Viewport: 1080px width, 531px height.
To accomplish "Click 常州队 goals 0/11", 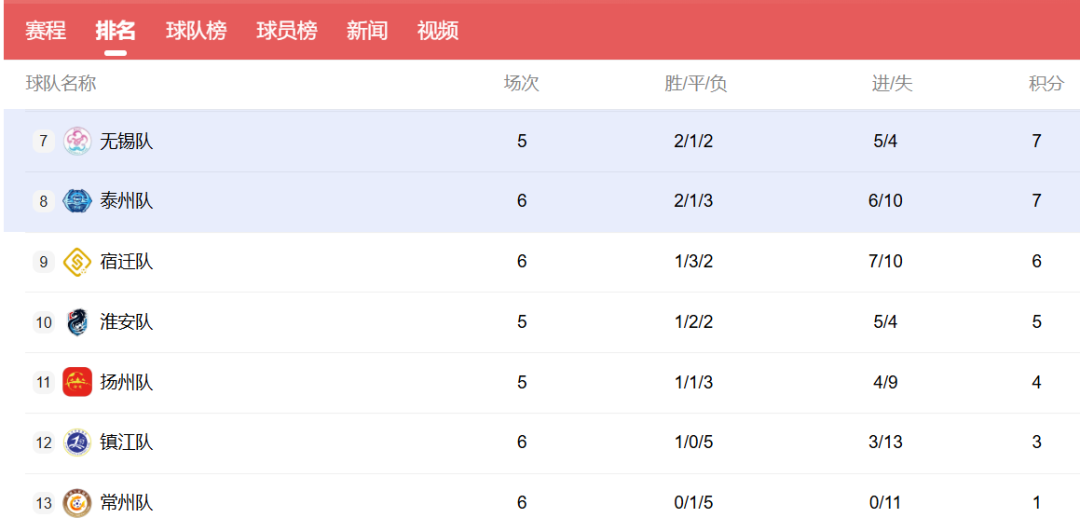I will (885, 503).
